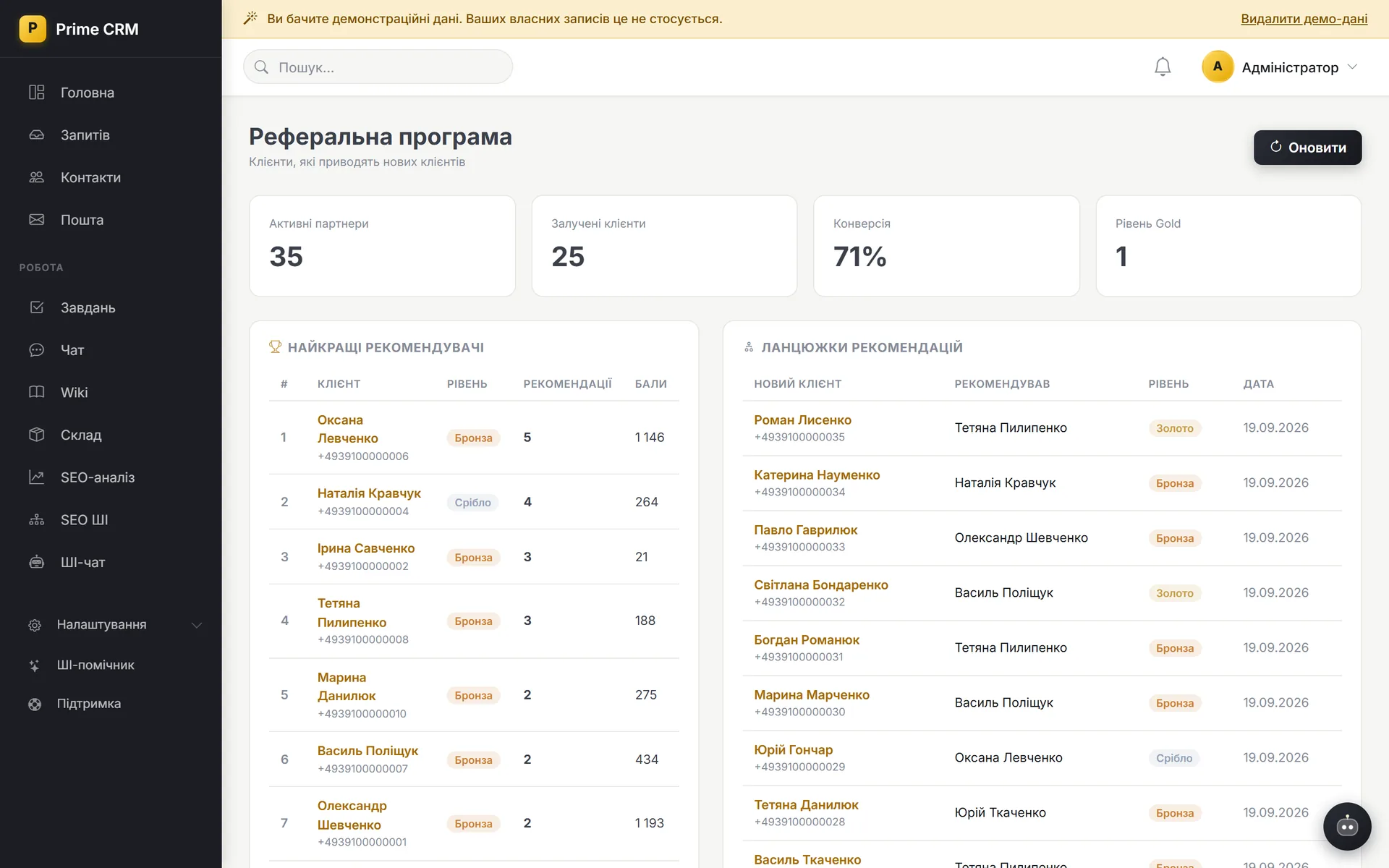Click the 1 146 points value
This screenshot has height=868, width=1389.
pos(650,438)
